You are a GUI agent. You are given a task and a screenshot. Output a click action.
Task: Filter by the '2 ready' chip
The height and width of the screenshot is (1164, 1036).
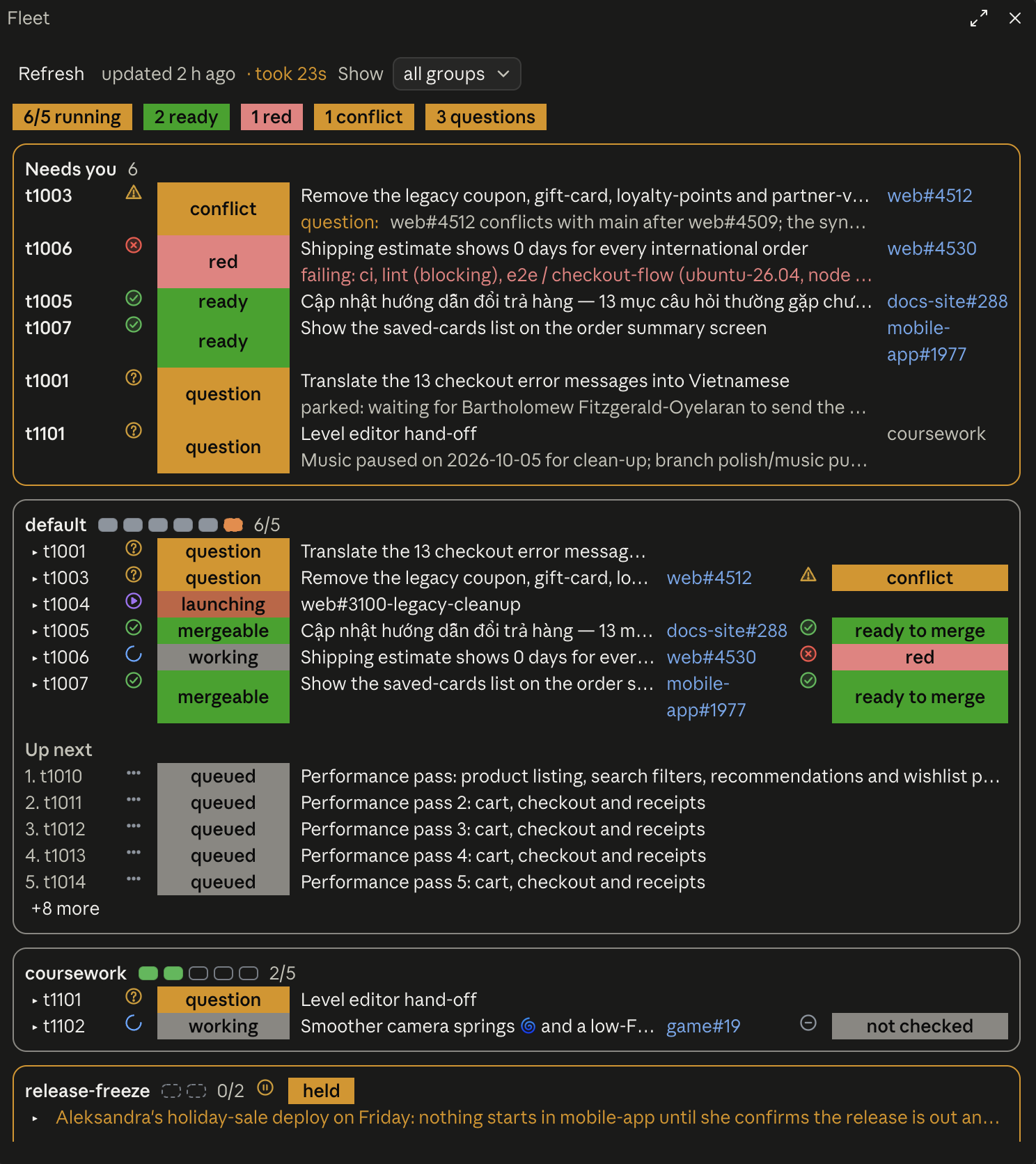[186, 117]
